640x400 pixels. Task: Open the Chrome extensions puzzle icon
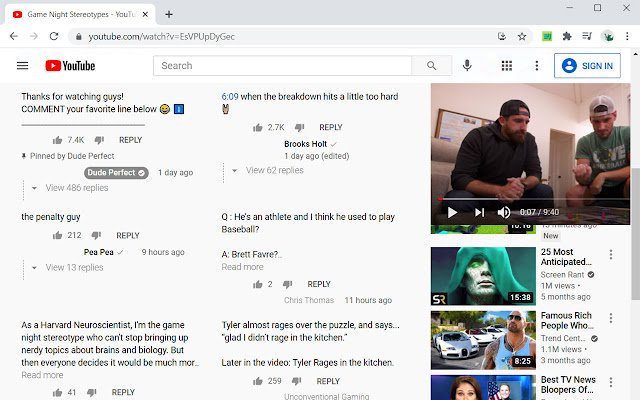(567, 36)
